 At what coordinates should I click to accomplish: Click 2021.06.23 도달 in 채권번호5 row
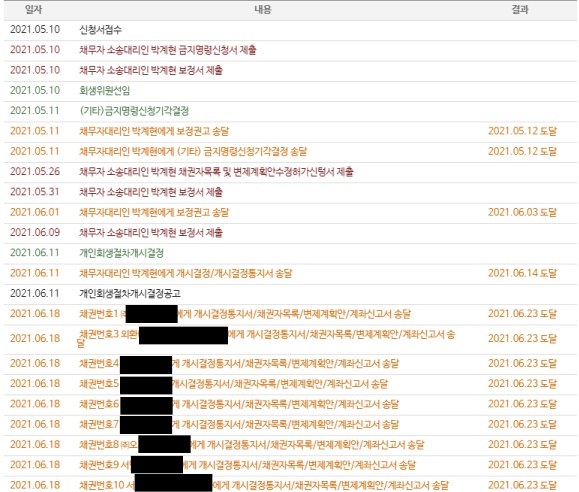pyautogui.click(x=523, y=384)
